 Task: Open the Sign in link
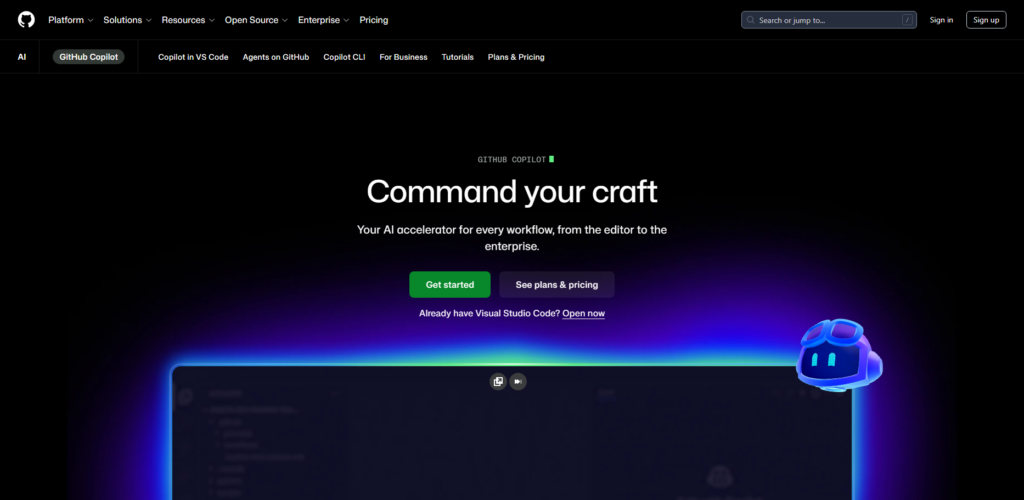(x=941, y=20)
